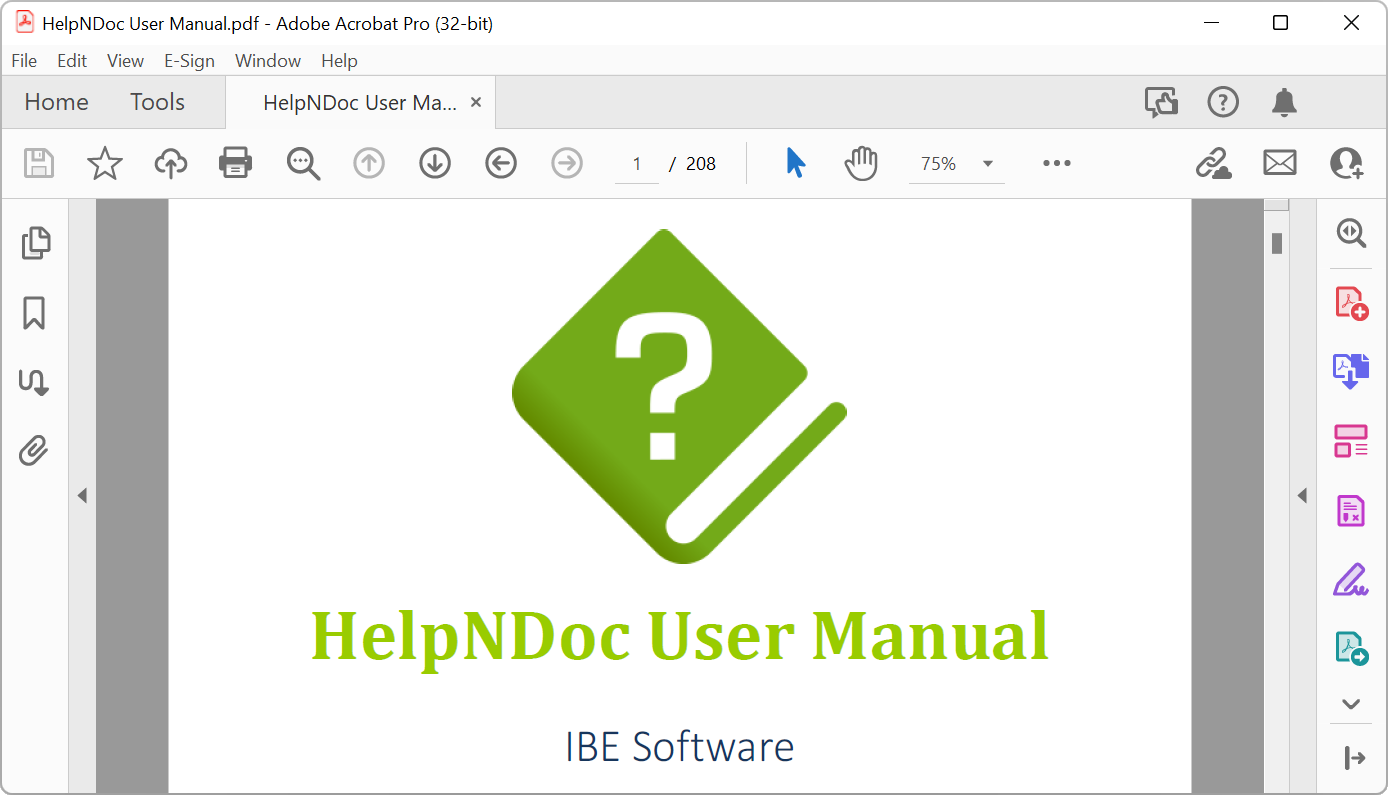Image resolution: width=1388 pixels, height=795 pixels.
Task: Click the Save file icon
Action: (x=39, y=163)
